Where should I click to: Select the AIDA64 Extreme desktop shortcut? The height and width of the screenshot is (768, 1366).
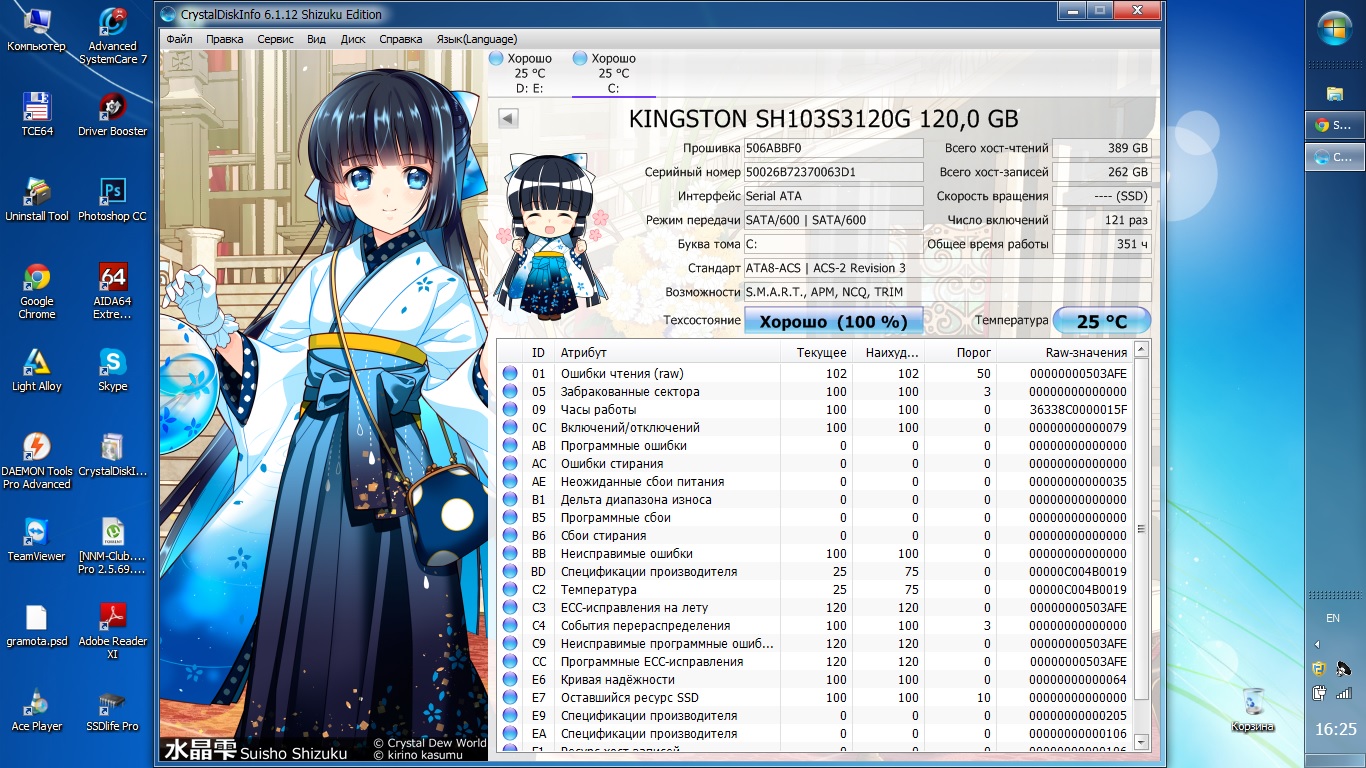[x=113, y=291]
